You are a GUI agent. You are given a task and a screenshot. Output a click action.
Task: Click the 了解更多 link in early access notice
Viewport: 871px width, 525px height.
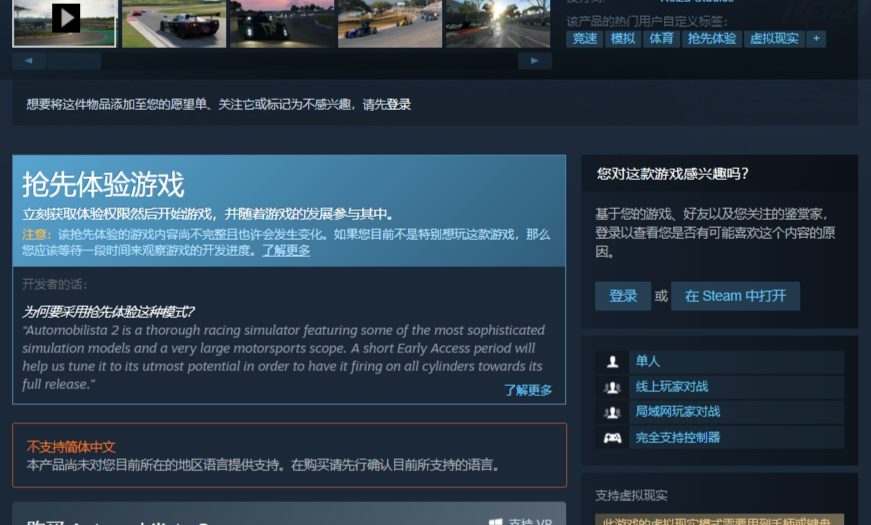pyautogui.click(x=286, y=251)
